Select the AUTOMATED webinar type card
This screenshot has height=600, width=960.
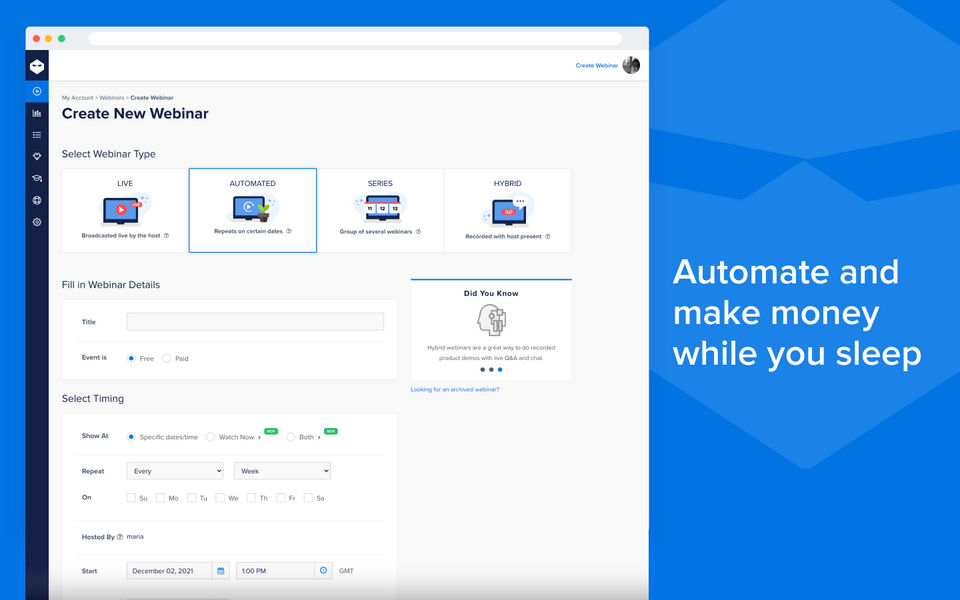[253, 210]
